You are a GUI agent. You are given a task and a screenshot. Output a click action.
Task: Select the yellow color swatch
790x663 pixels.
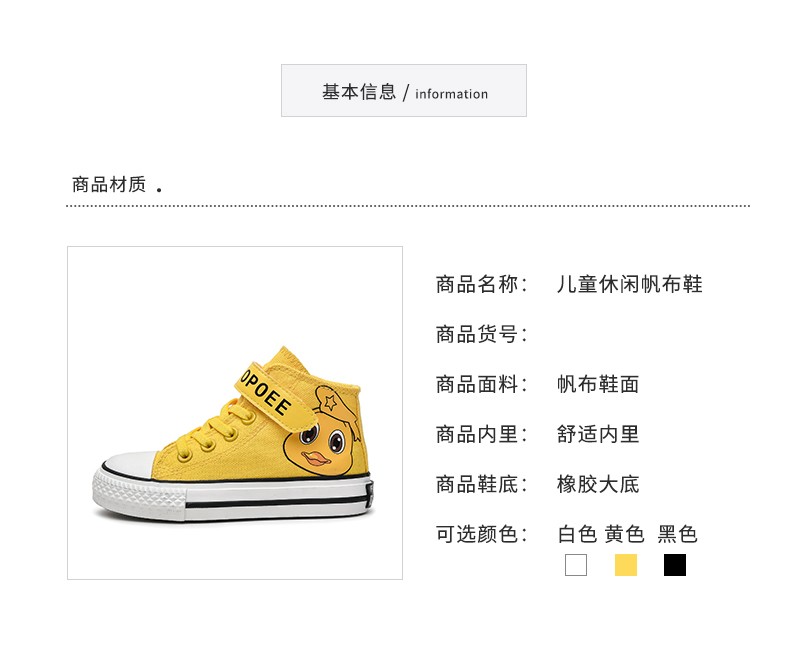(626, 565)
